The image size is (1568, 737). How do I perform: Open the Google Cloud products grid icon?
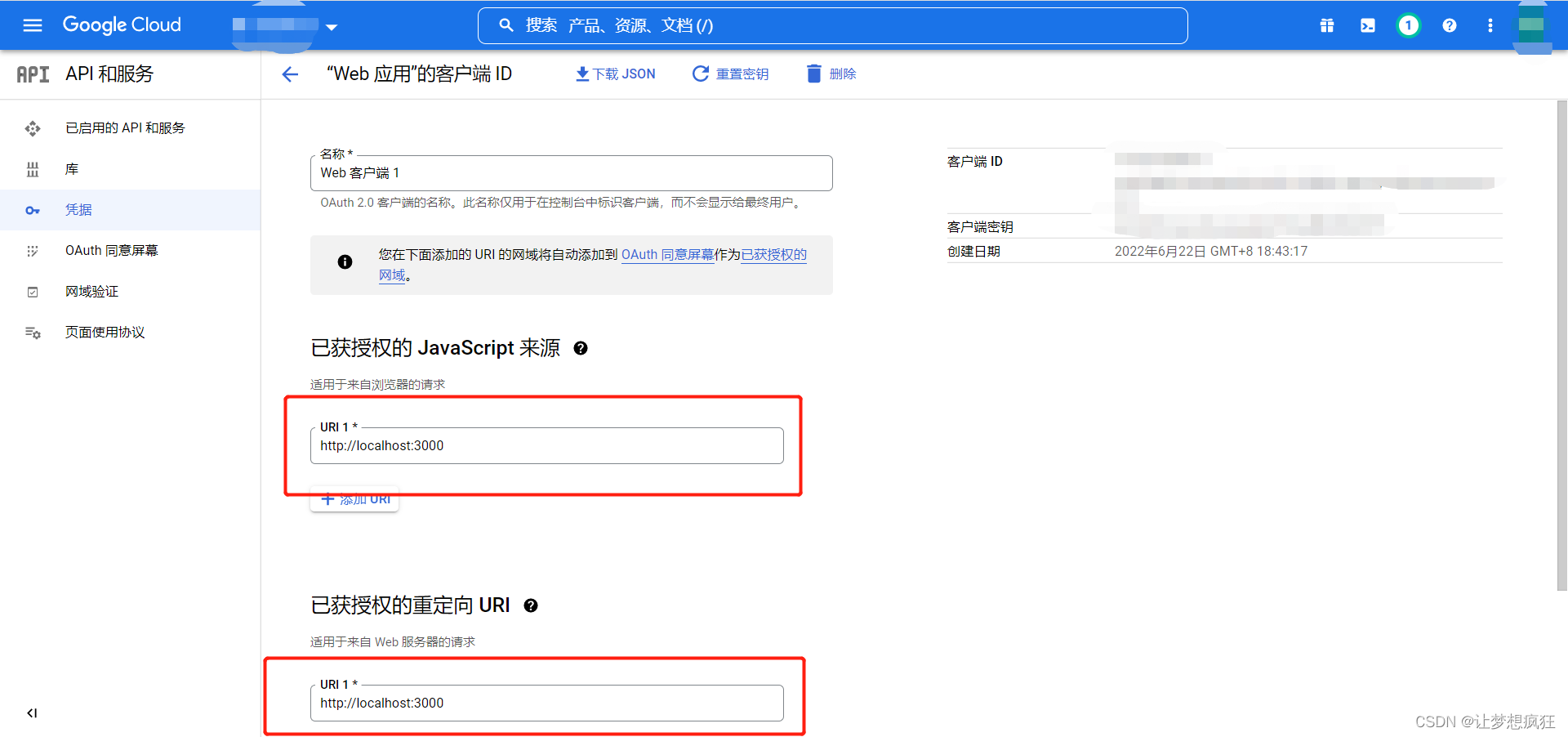click(x=1326, y=25)
